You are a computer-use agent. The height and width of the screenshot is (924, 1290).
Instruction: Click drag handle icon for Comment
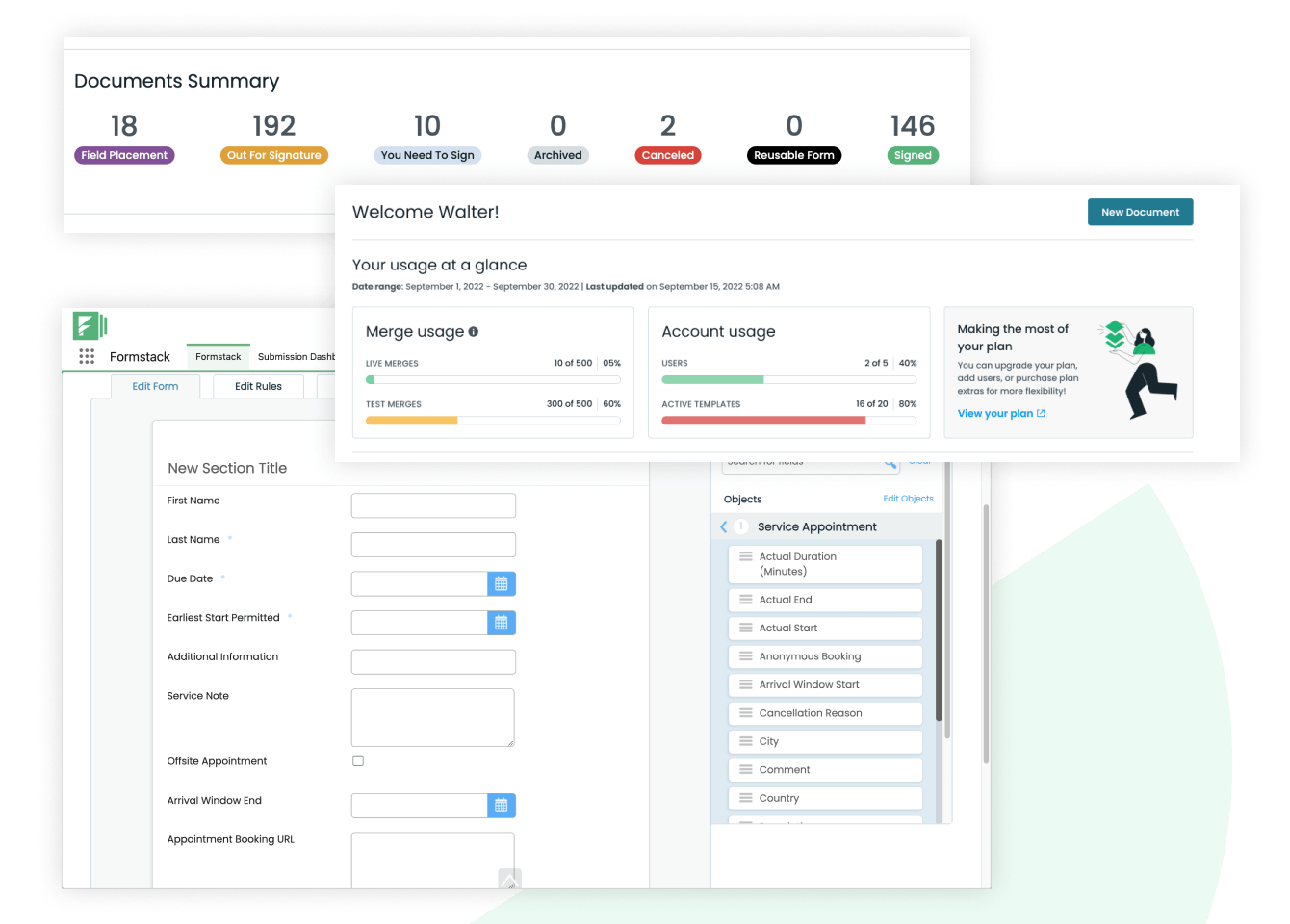pyautogui.click(x=745, y=770)
